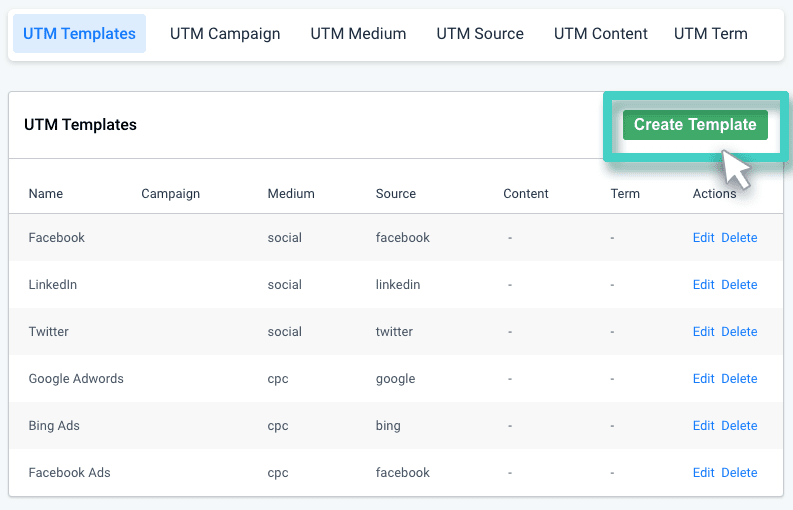The image size is (793, 510).
Task: Switch to the UTM Campaign tab
Action: [225, 34]
